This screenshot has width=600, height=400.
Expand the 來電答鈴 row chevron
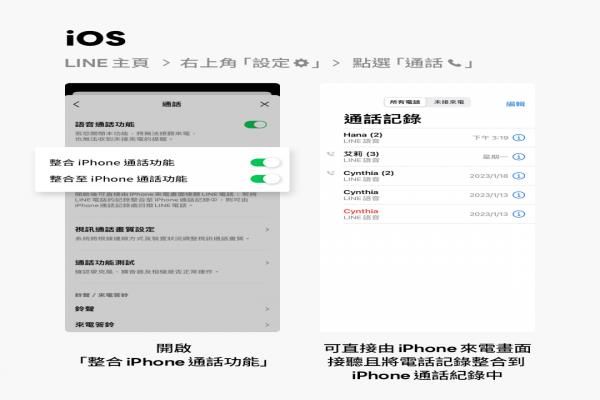(x=267, y=325)
